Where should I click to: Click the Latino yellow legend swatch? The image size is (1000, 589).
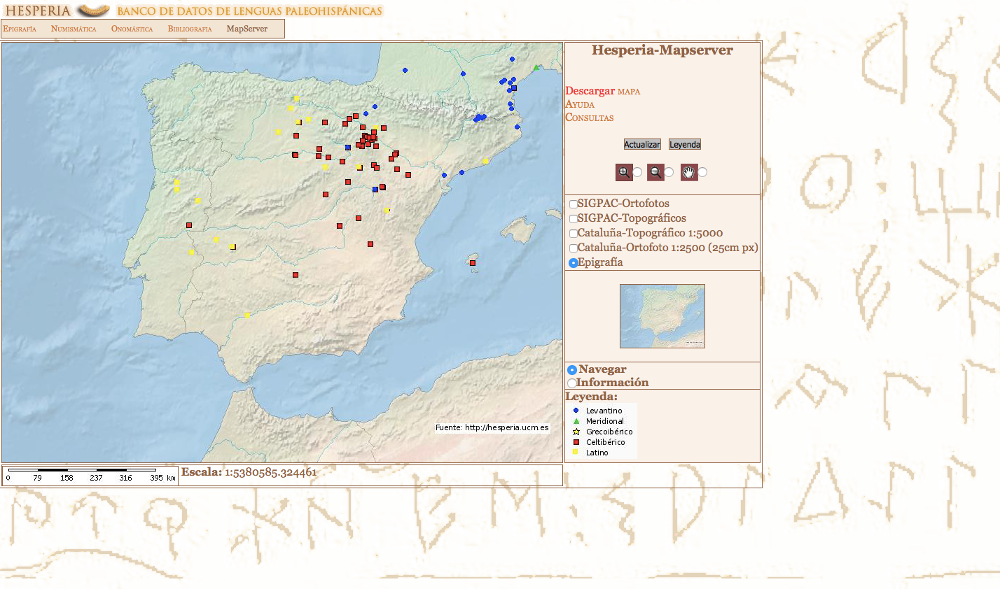click(x=576, y=452)
